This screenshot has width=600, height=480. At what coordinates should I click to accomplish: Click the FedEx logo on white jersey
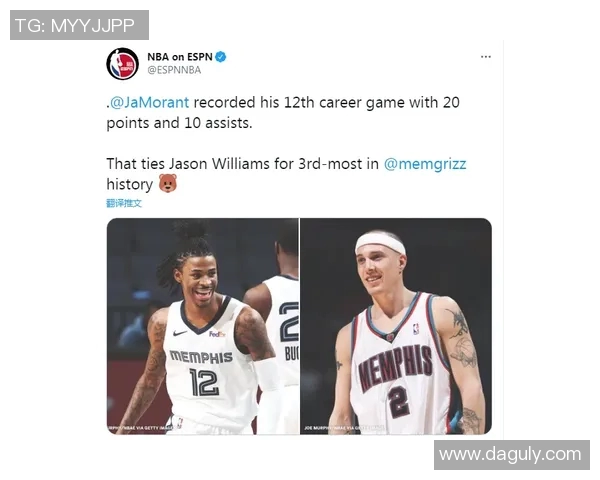click(x=217, y=334)
